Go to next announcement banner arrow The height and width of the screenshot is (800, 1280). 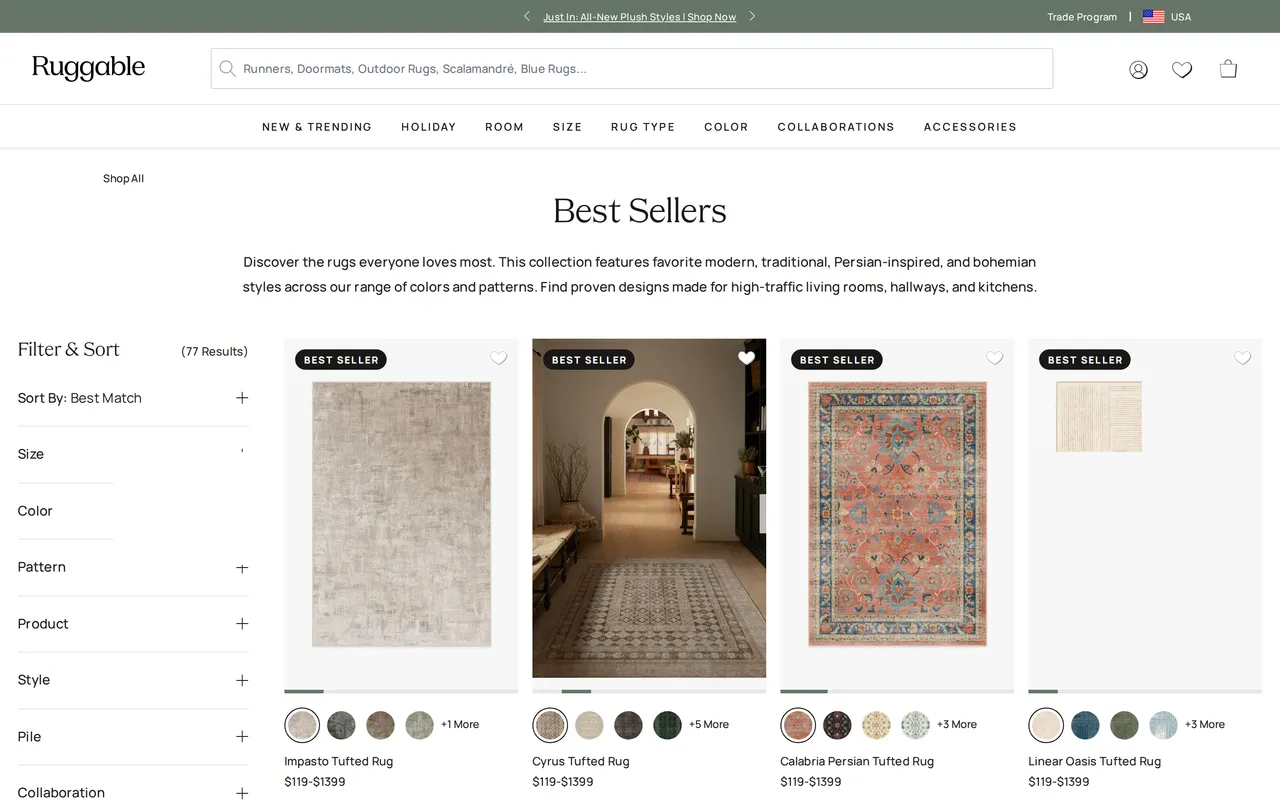(752, 16)
